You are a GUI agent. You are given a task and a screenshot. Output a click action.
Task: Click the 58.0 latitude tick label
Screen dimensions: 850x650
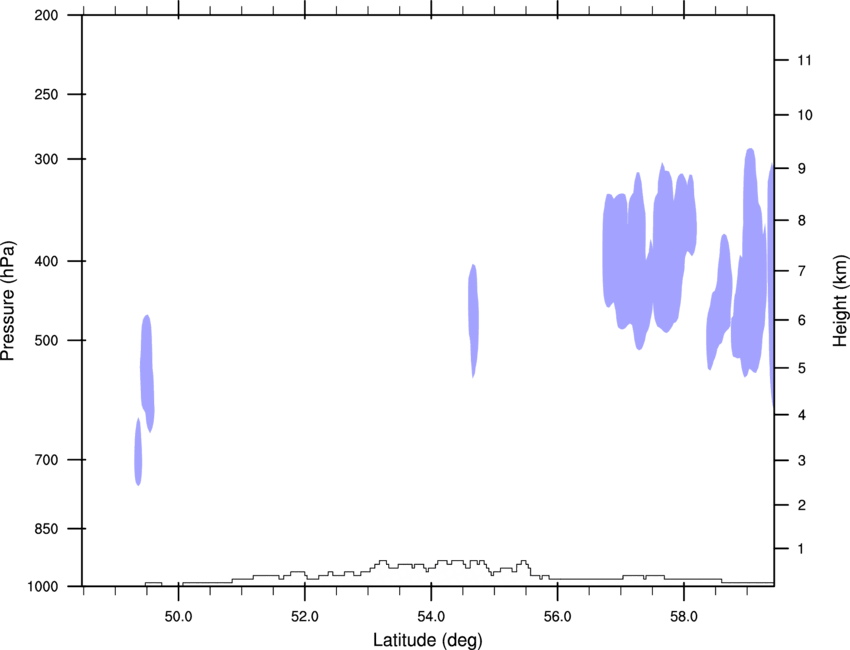pyautogui.click(x=684, y=617)
